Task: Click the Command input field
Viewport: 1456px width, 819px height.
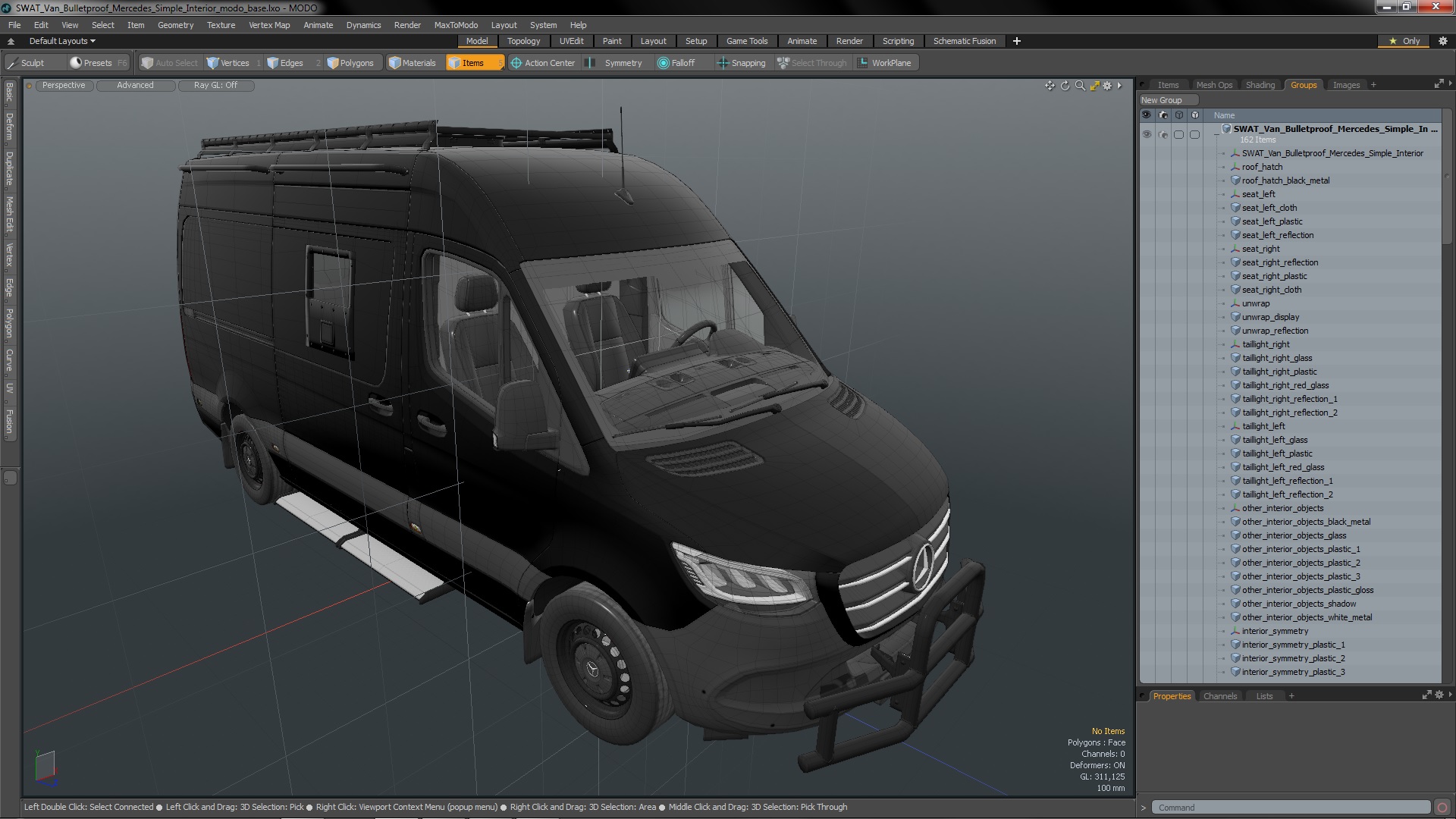Action: pos(1291,808)
